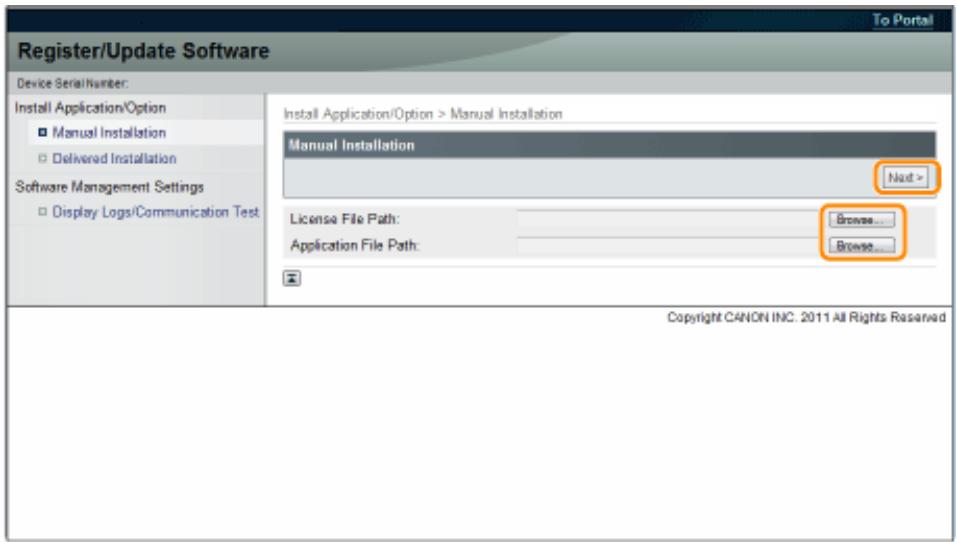Click the back-to-top arrow icon
957x542 pixels.
click(x=292, y=278)
